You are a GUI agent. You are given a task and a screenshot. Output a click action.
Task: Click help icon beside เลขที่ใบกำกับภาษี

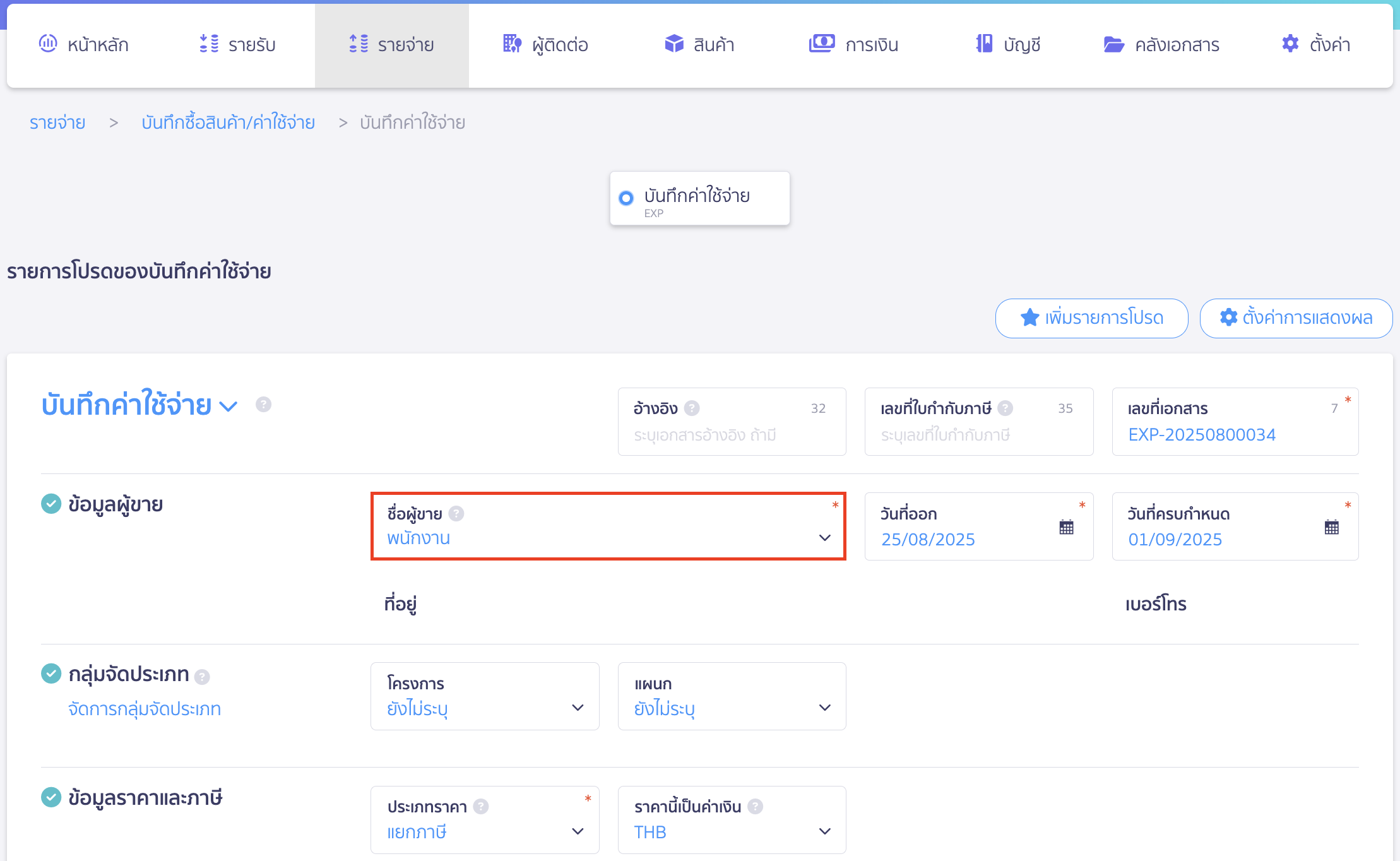click(1006, 408)
